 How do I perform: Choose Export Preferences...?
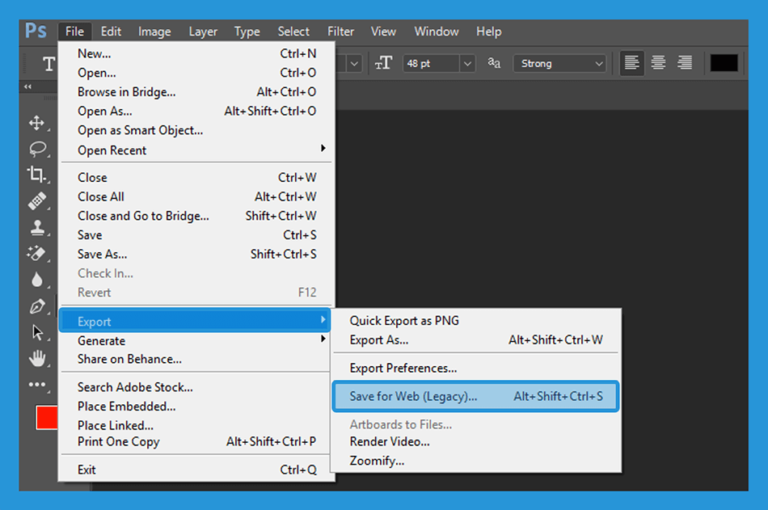click(476, 368)
